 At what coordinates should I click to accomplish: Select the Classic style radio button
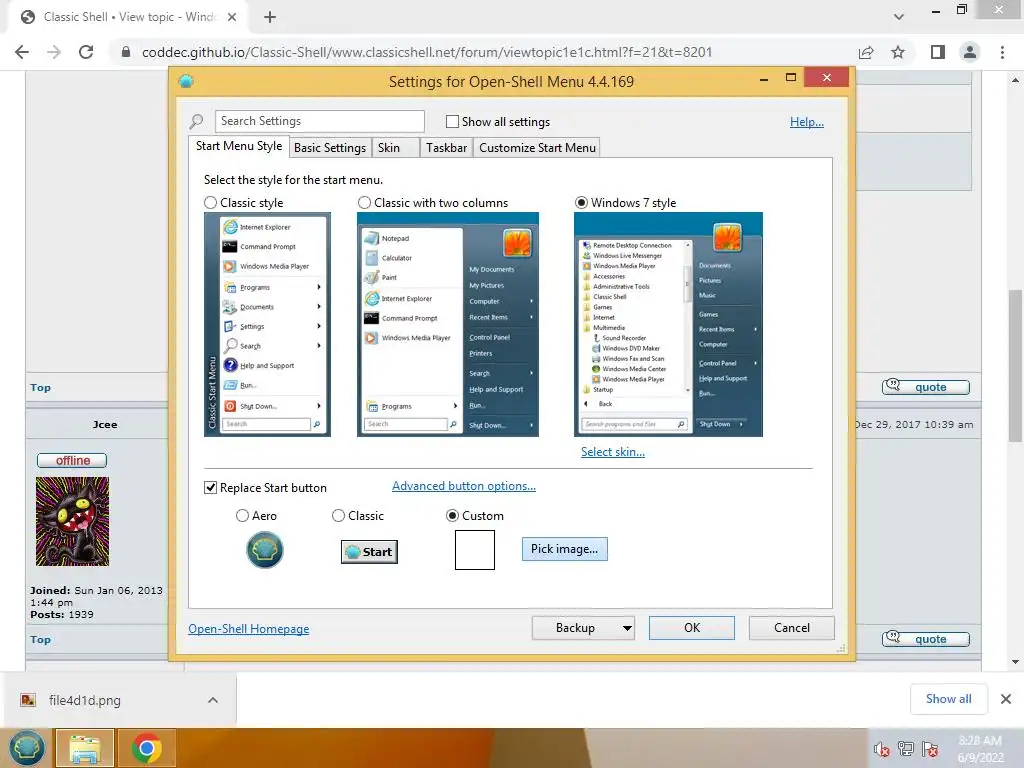(210, 202)
